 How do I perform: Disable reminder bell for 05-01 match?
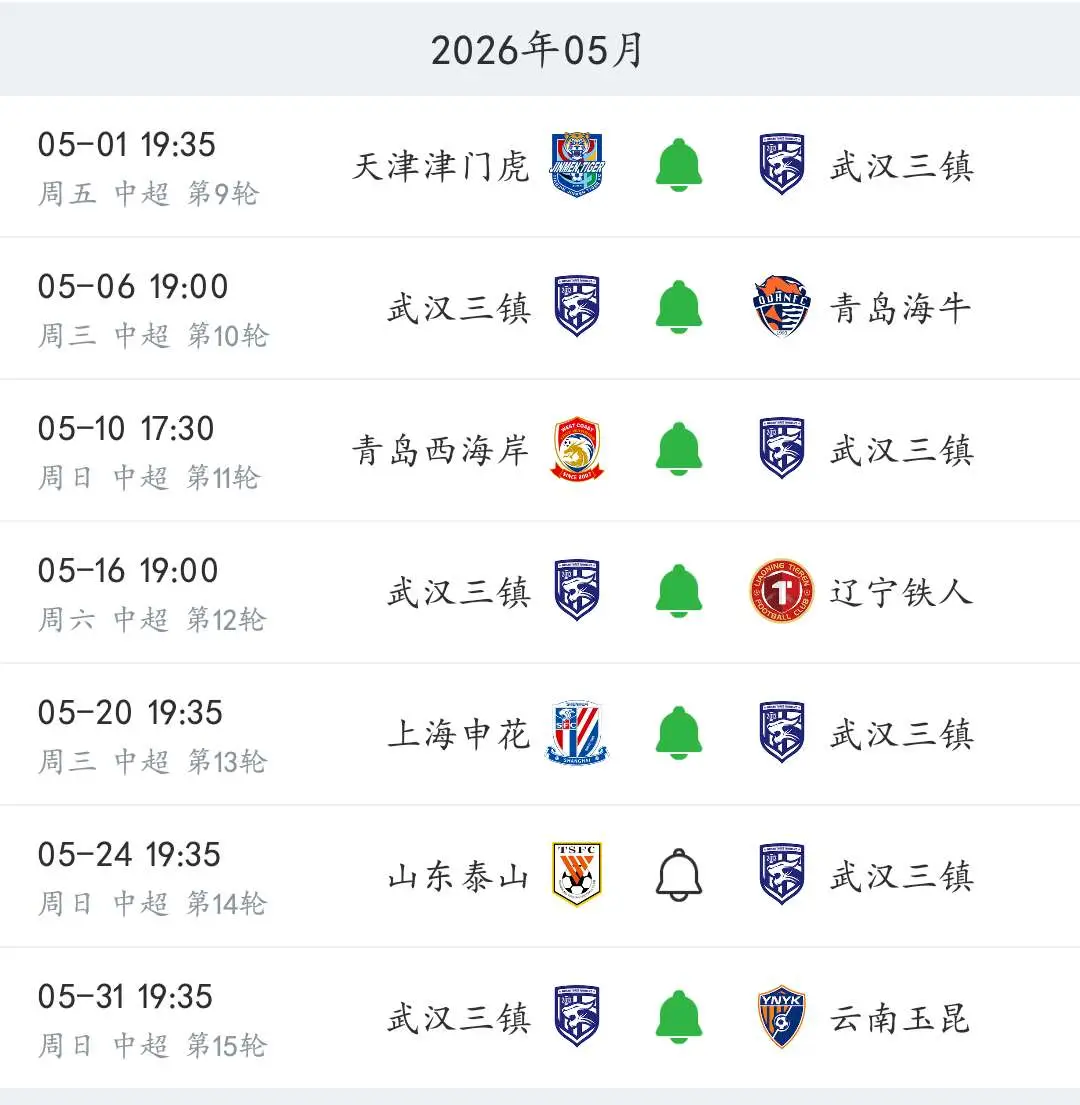coord(678,165)
